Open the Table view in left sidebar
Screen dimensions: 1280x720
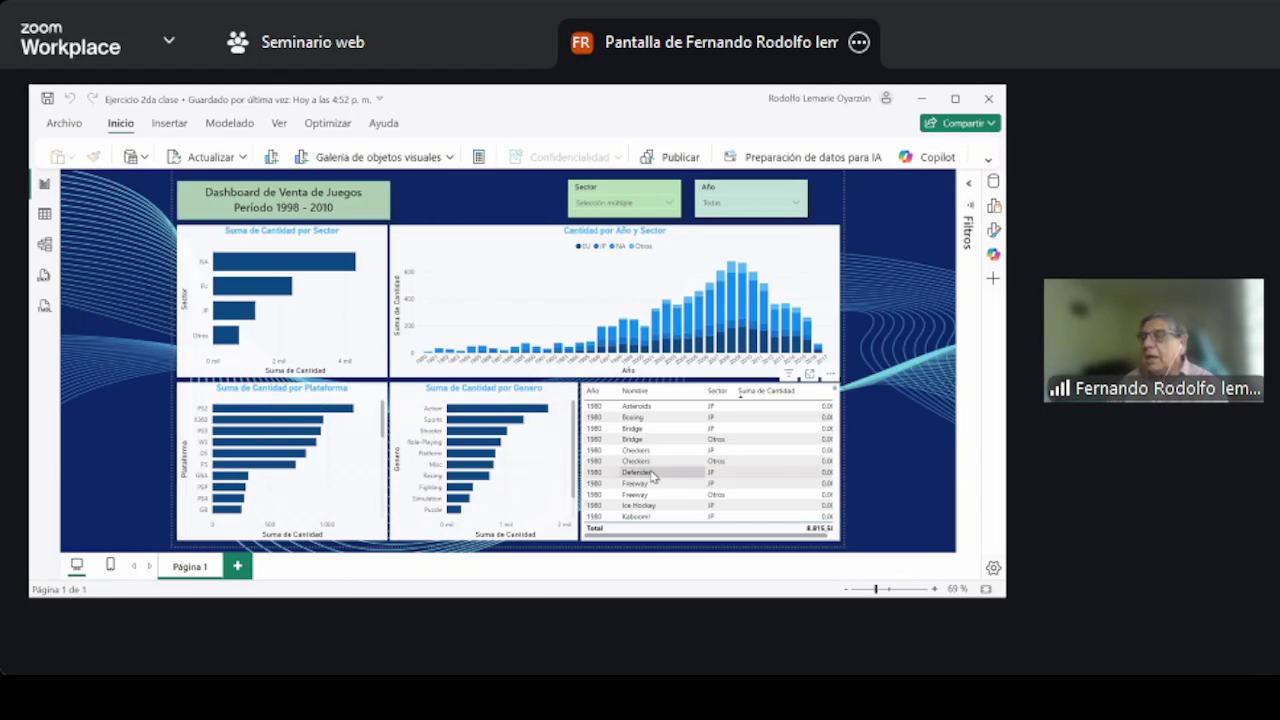[x=45, y=214]
